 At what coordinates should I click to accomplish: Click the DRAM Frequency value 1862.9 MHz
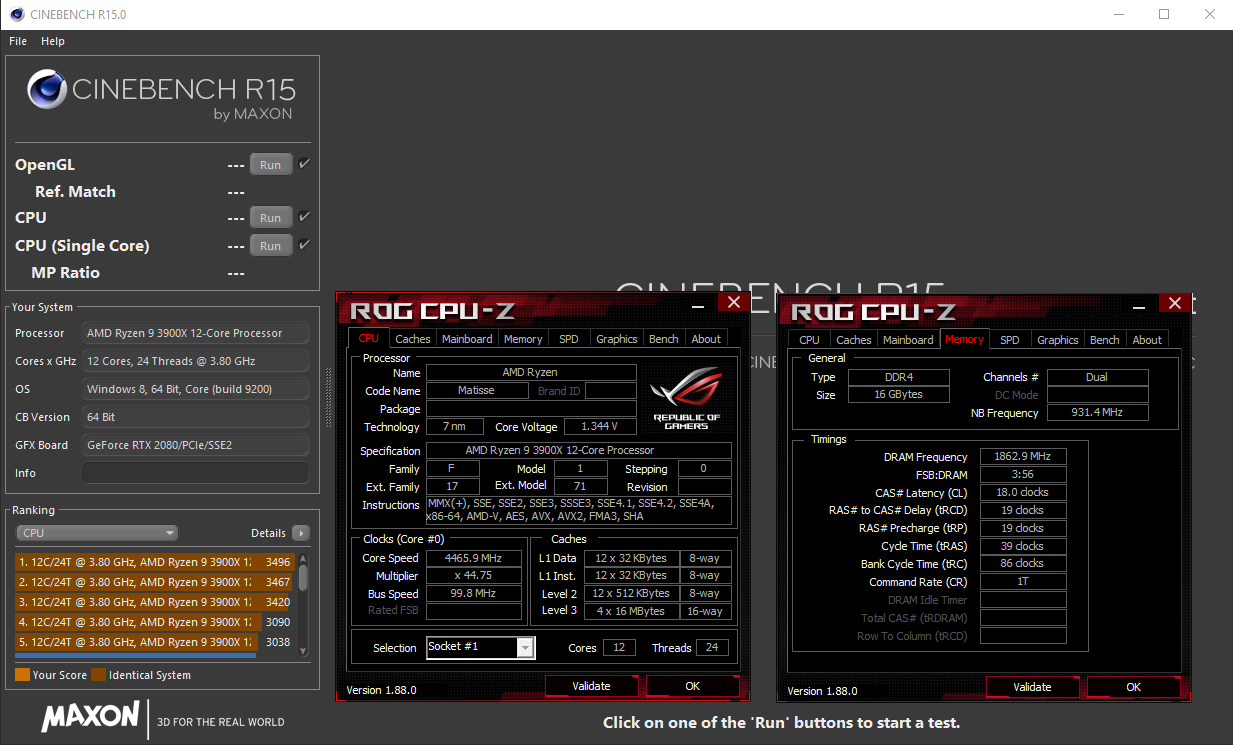coord(1023,457)
